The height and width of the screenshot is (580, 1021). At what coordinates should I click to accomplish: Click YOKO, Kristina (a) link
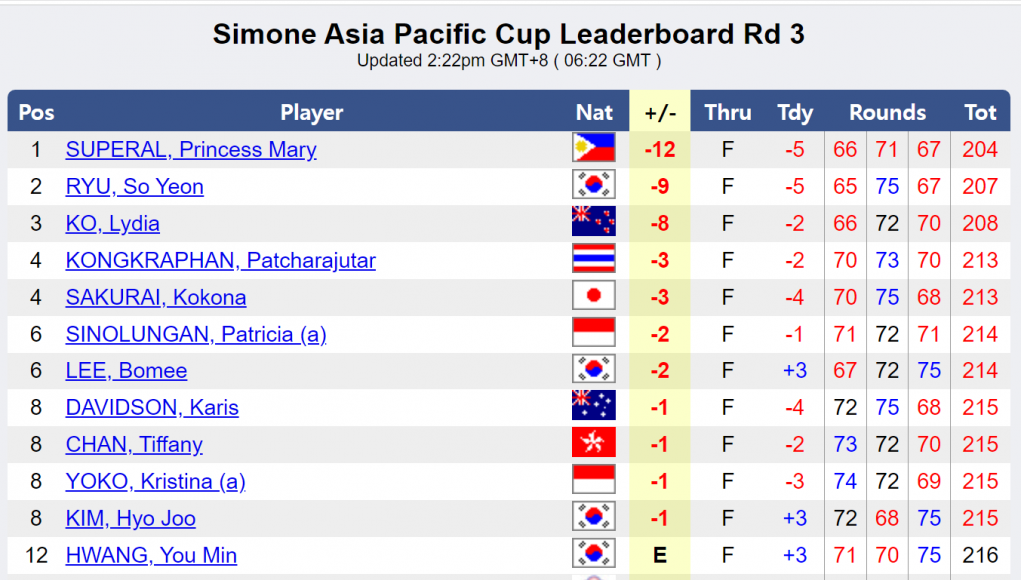point(155,482)
